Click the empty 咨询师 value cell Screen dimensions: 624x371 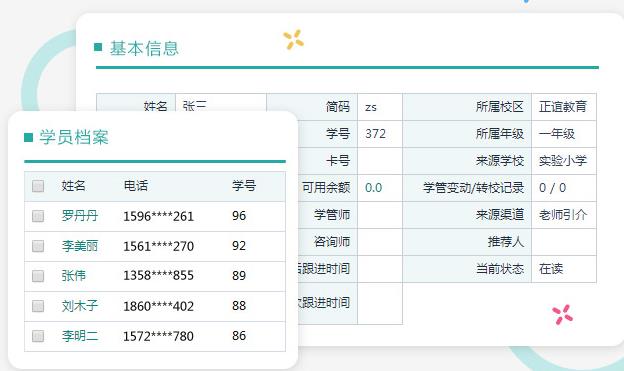click(380, 242)
